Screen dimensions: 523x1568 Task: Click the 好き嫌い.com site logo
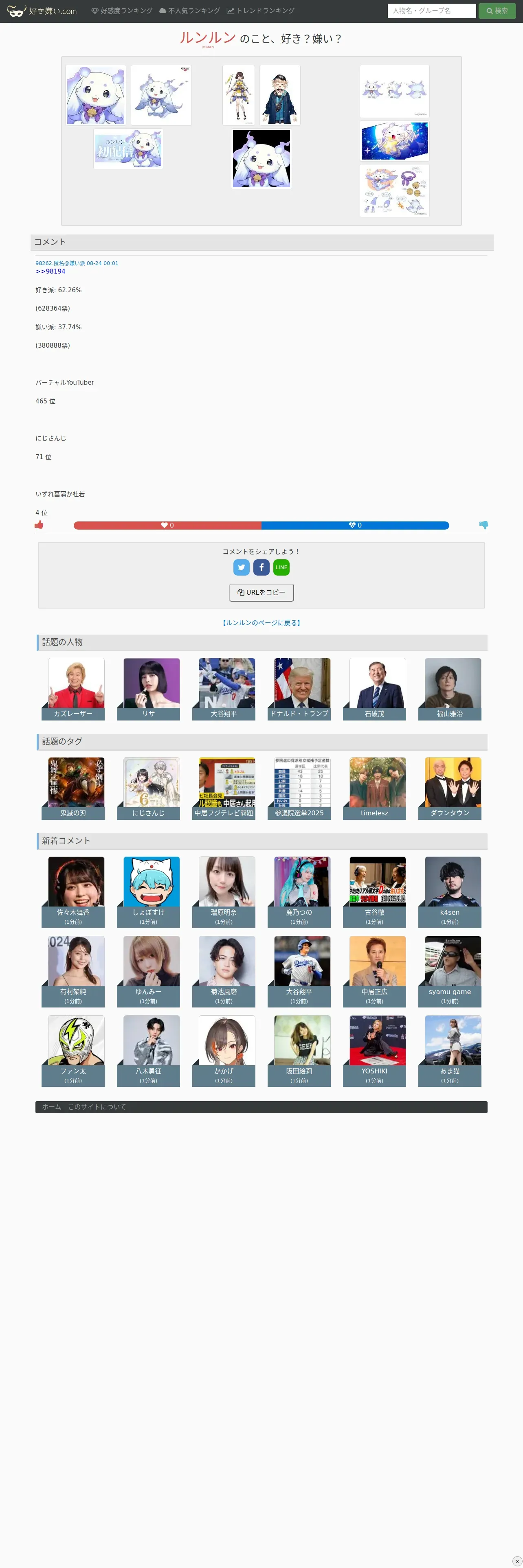click(42, 11)
